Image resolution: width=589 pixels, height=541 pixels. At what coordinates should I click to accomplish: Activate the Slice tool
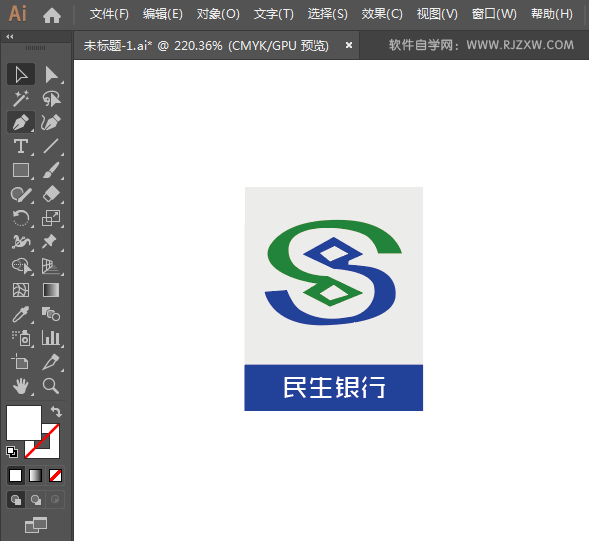pyautogui.click(x=51, y=362)
